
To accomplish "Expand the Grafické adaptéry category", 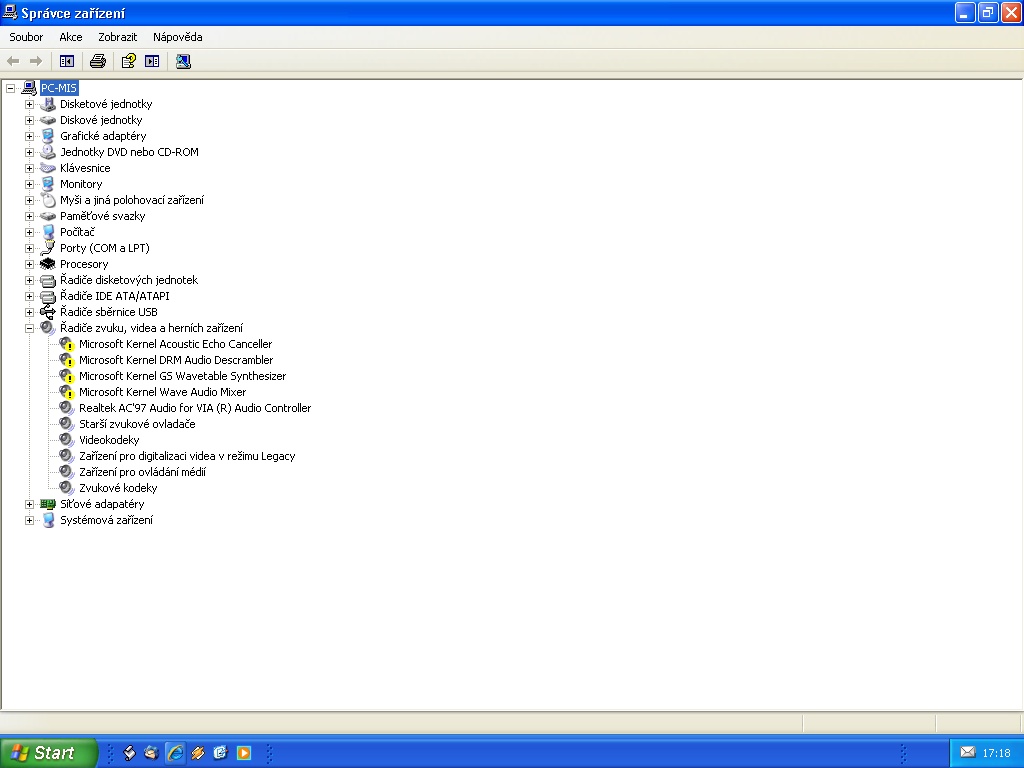I will tap(29, 136).
